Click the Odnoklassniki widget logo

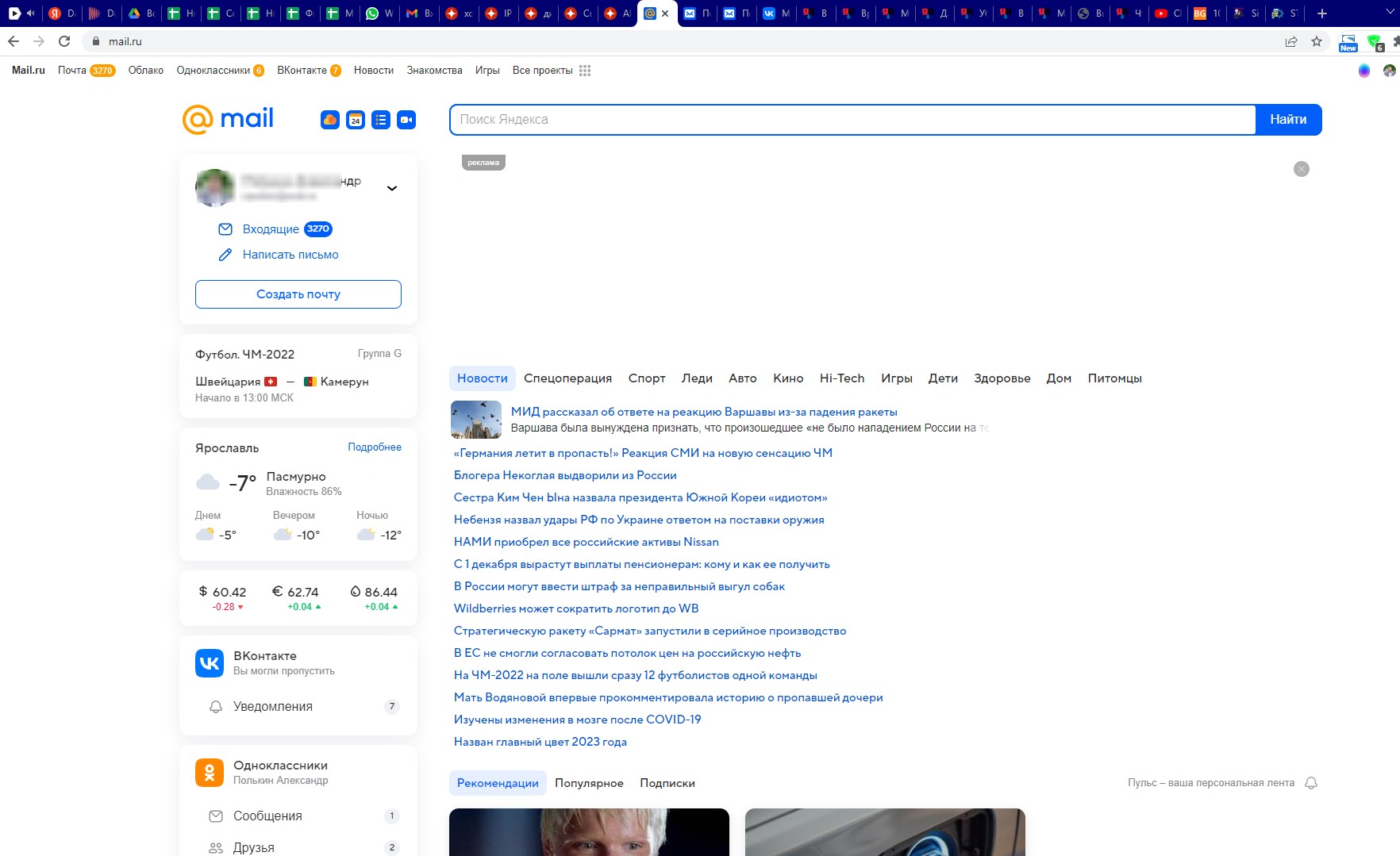(x=210, y=773)
